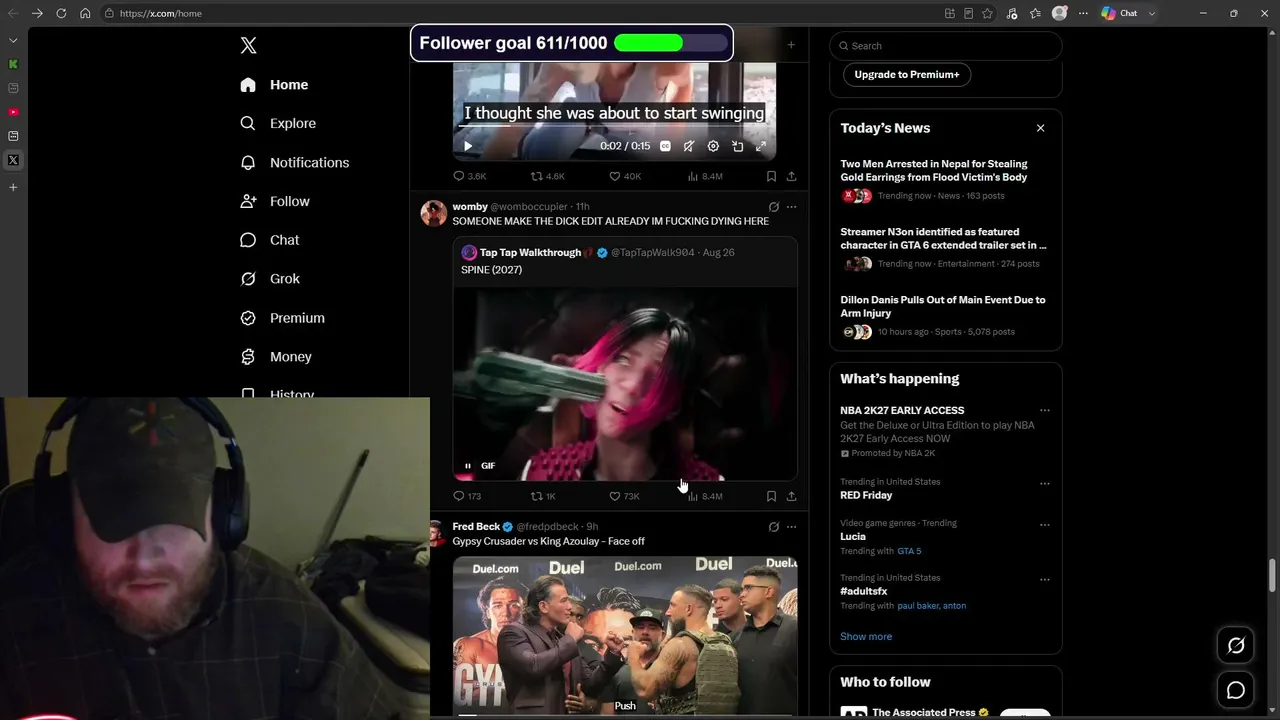Share womby's post
The width and height of the screenshot is (1280, 720).
coord(791,496)
